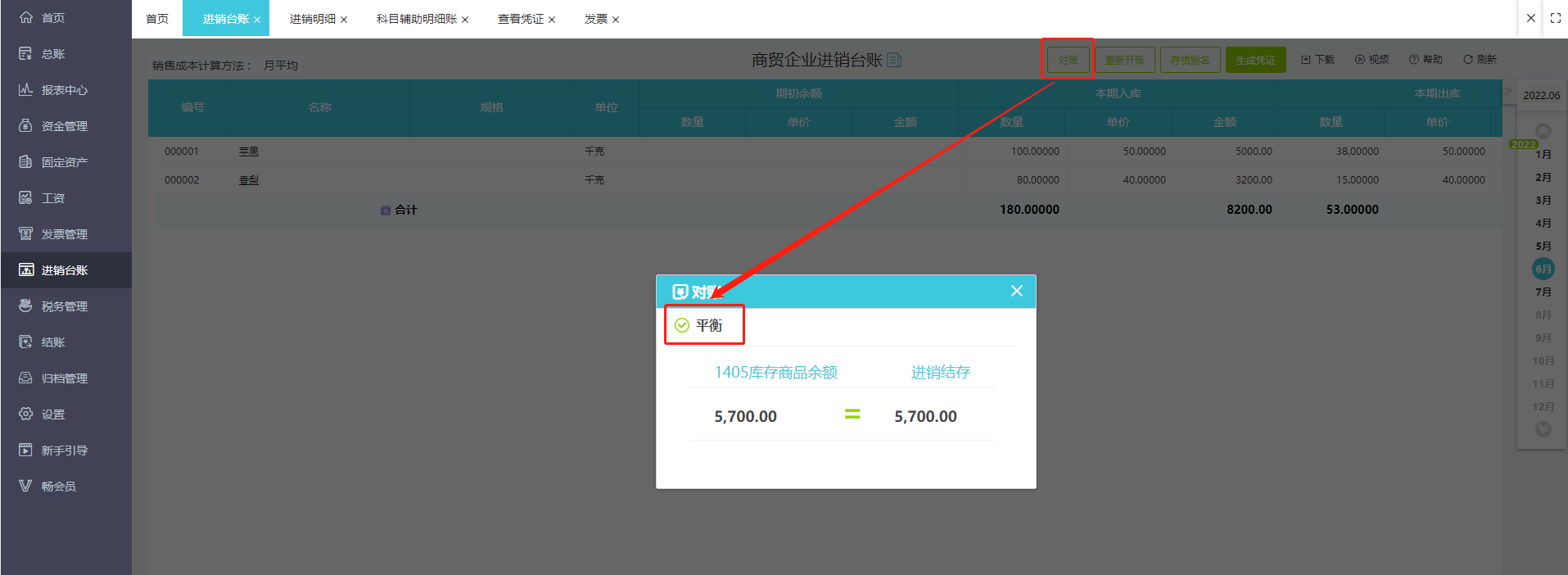Switch to the 发票 tab
This screenshot has height=575, width=1568.
coord(596,19)
